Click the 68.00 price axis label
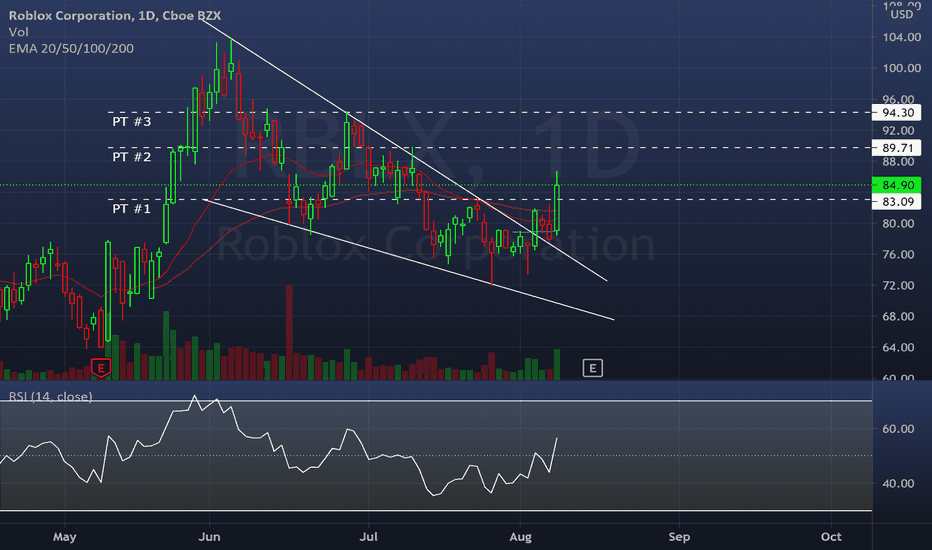The image size is (932, 550). point(898,316)
